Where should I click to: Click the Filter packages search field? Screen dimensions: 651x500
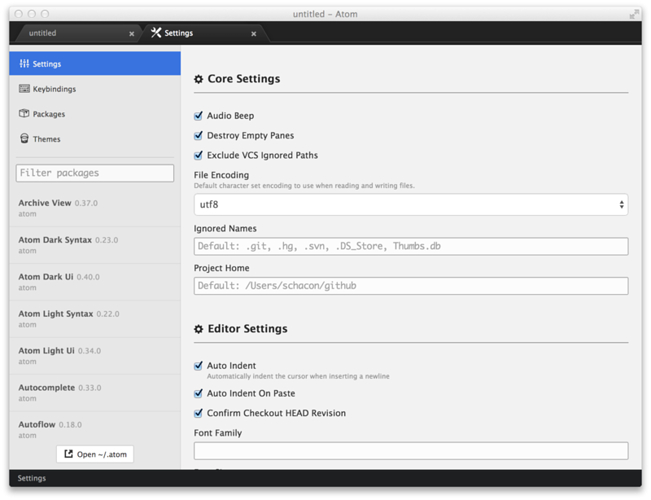[x=95, y=173]
